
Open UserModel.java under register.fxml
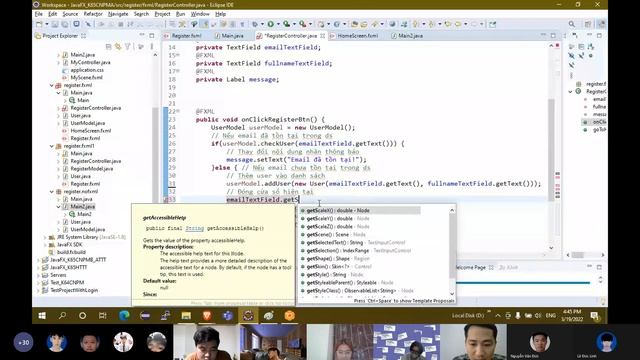(87, 123)
